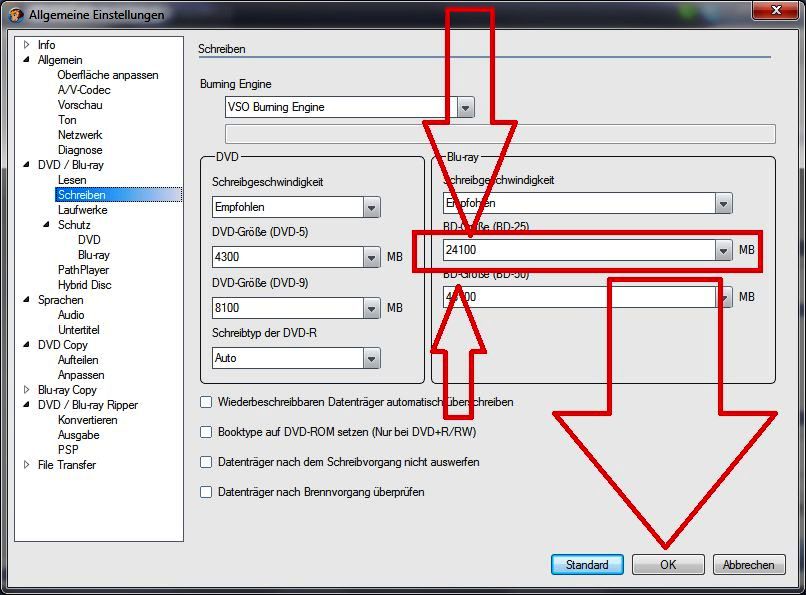
Task: Open DVD-9 size dropdown arrow
Action: coord(371,308)
